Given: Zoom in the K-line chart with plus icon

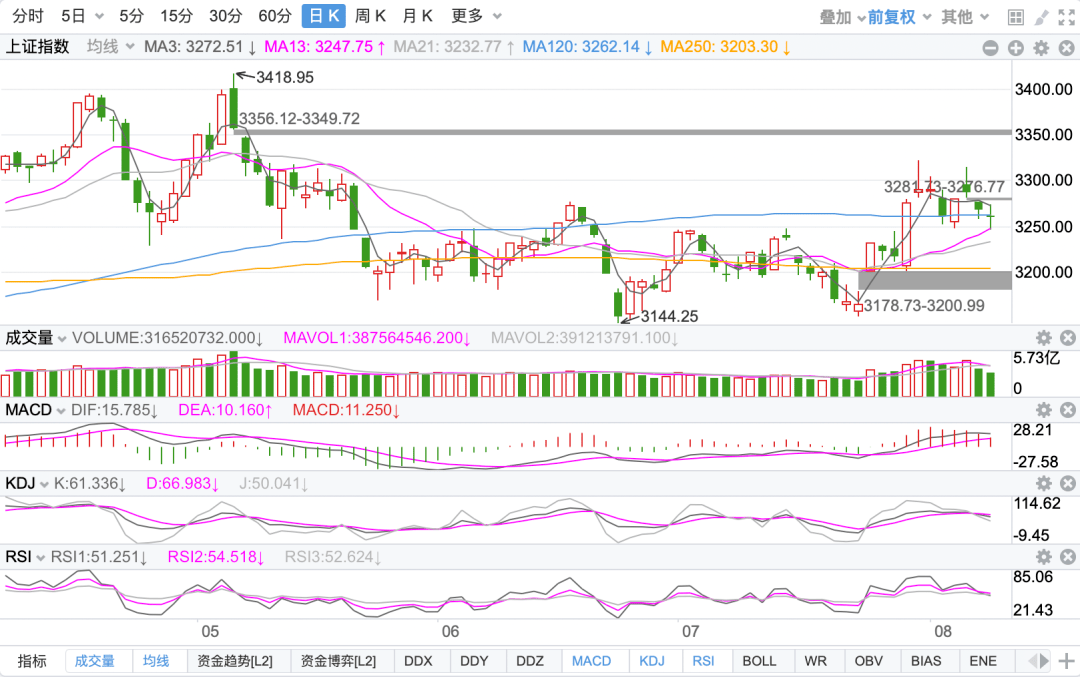Looking at the screenshot, I should [1016, 48].
